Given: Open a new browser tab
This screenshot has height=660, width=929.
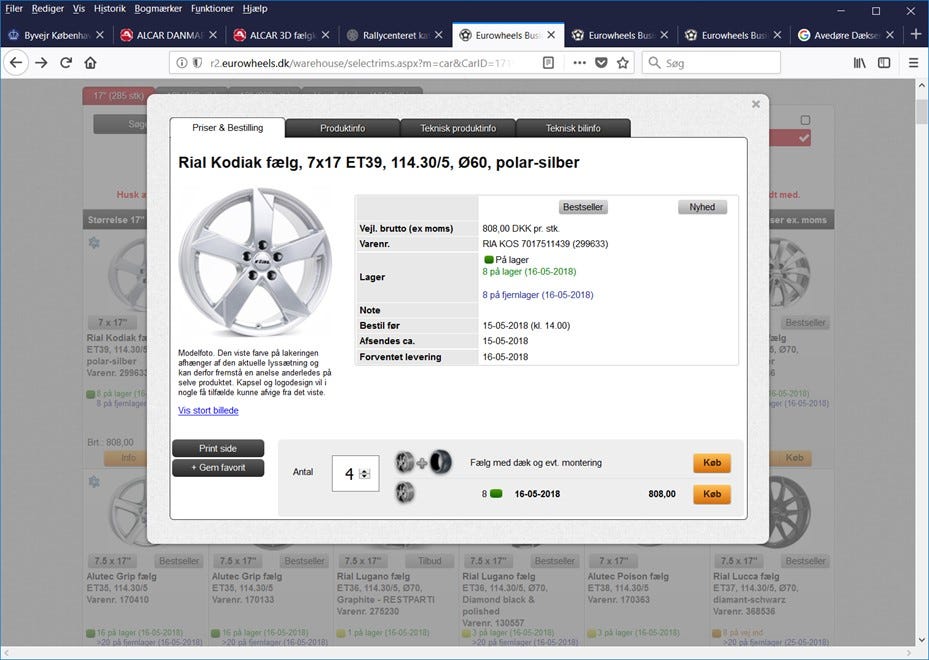Looking at the screenshot, I should (916, 34).
